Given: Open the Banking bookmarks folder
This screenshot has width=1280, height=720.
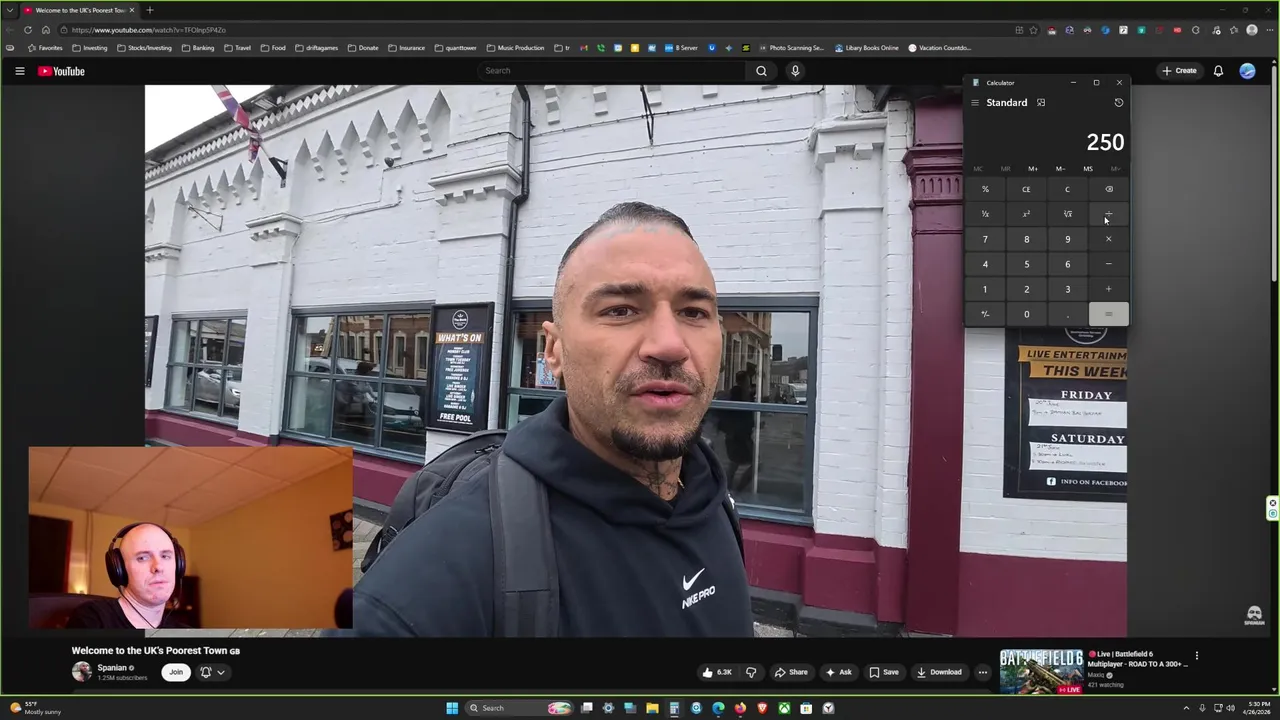Looking at the screenshot, I should tap(197, 48).
